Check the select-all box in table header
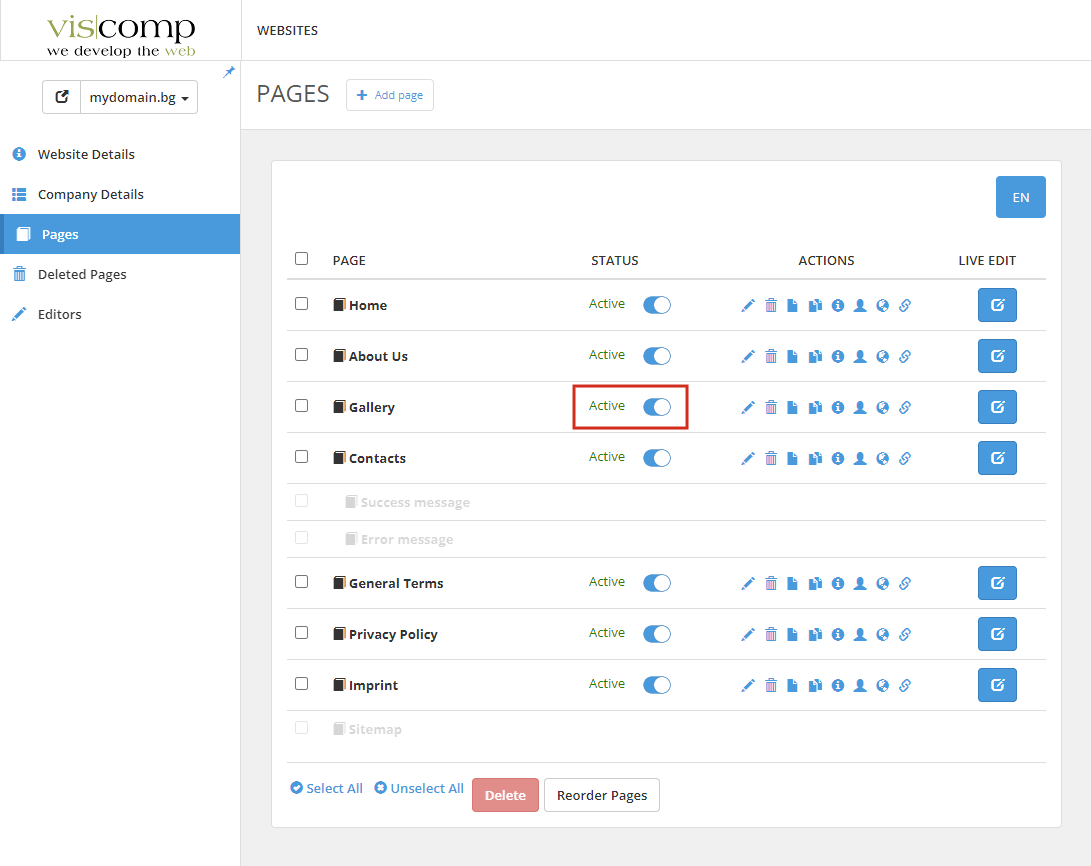 point(302,259)
